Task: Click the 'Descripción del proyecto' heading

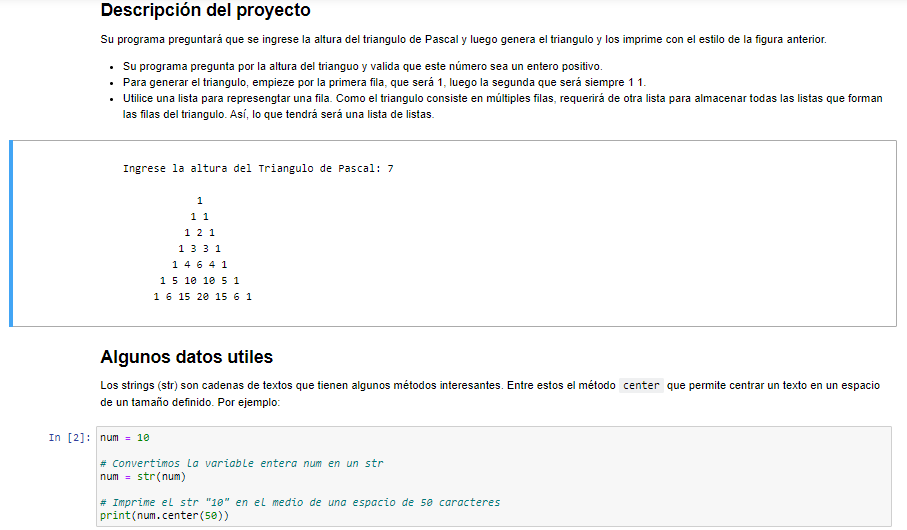Action: (x=205, y=10)
